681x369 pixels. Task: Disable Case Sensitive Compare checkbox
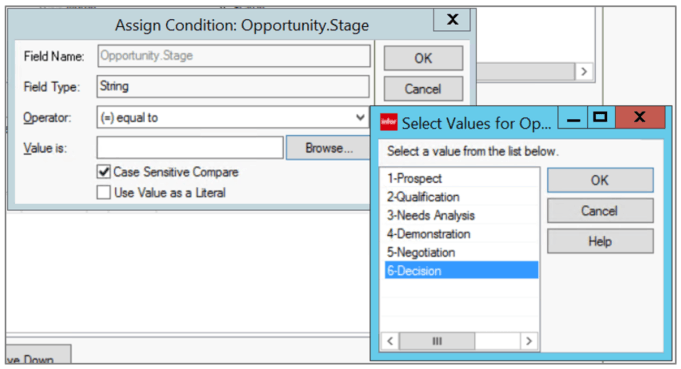point(103,172)
